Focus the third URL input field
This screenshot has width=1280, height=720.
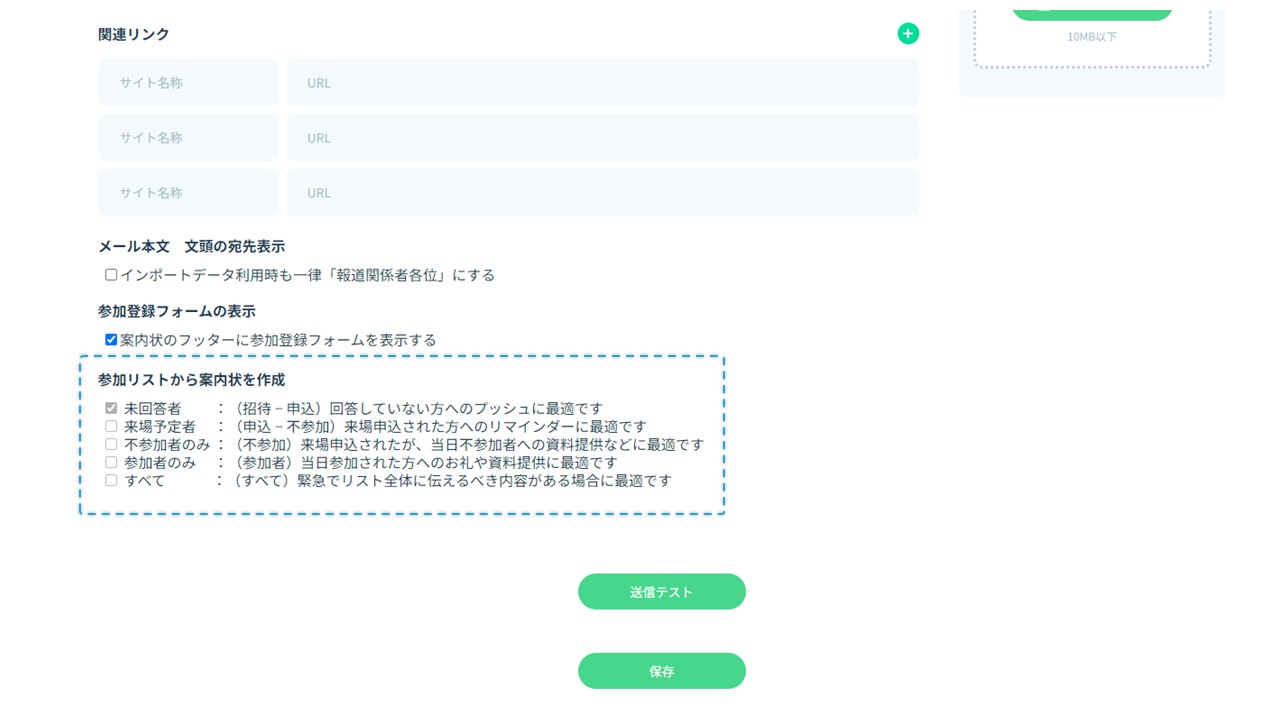602,193
